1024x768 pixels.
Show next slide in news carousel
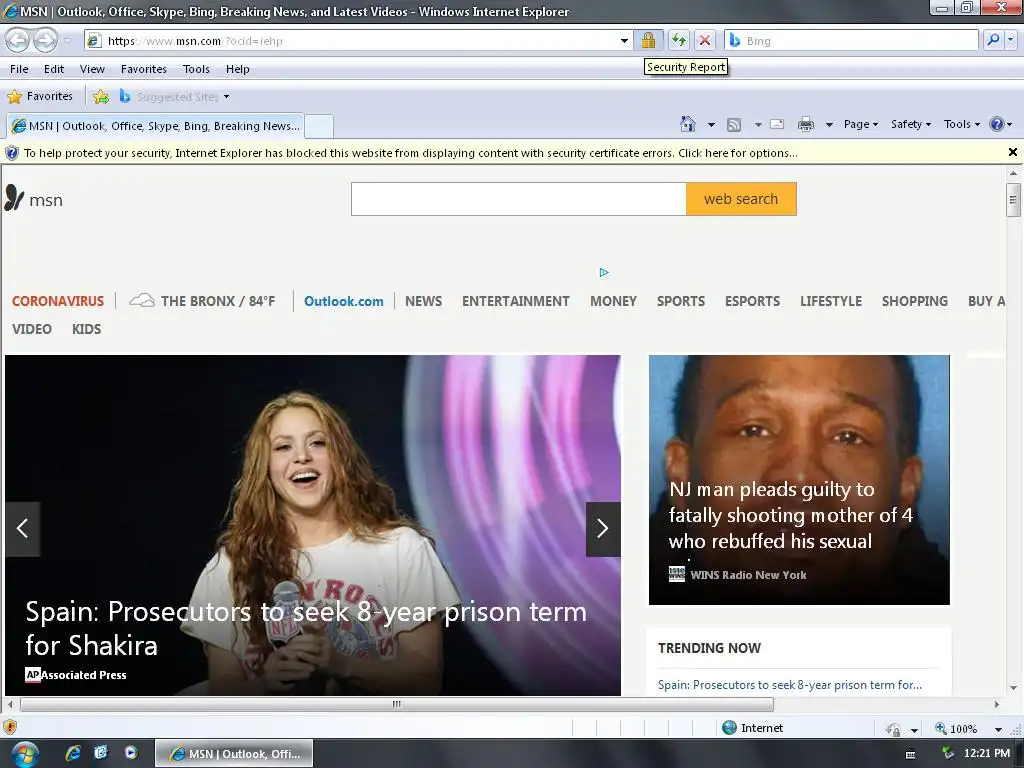pos(603,529)
